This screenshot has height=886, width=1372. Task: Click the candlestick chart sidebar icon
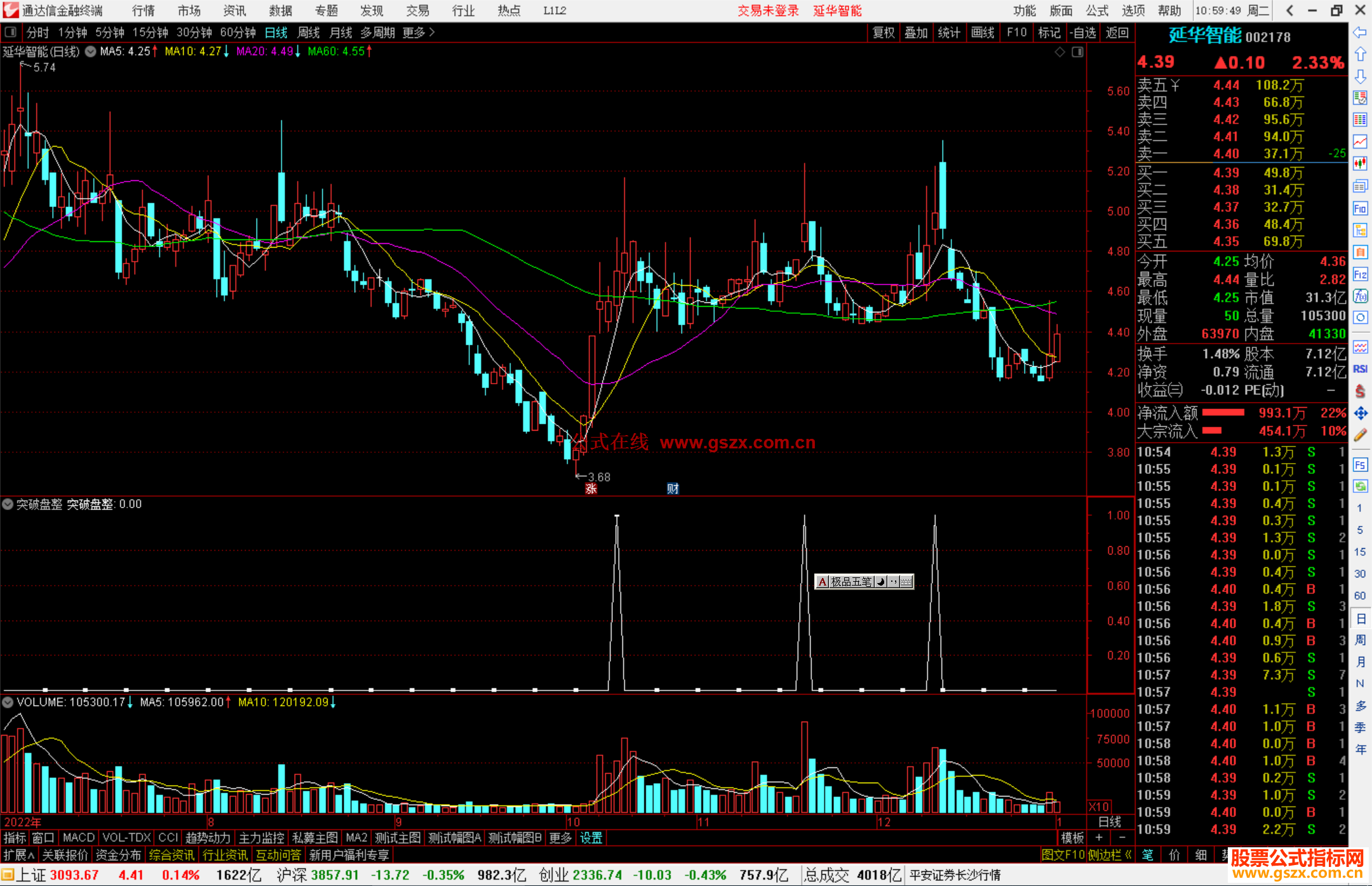click(1360, 164)
